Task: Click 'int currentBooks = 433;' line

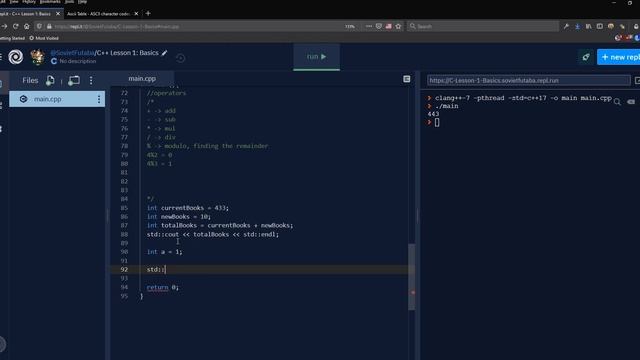Action: pyautogui.click(x=187, y=208)
